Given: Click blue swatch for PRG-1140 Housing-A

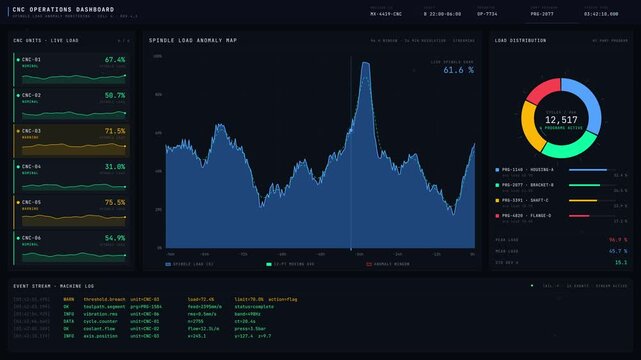Looking at the screenshot, I should pos(497,170).
